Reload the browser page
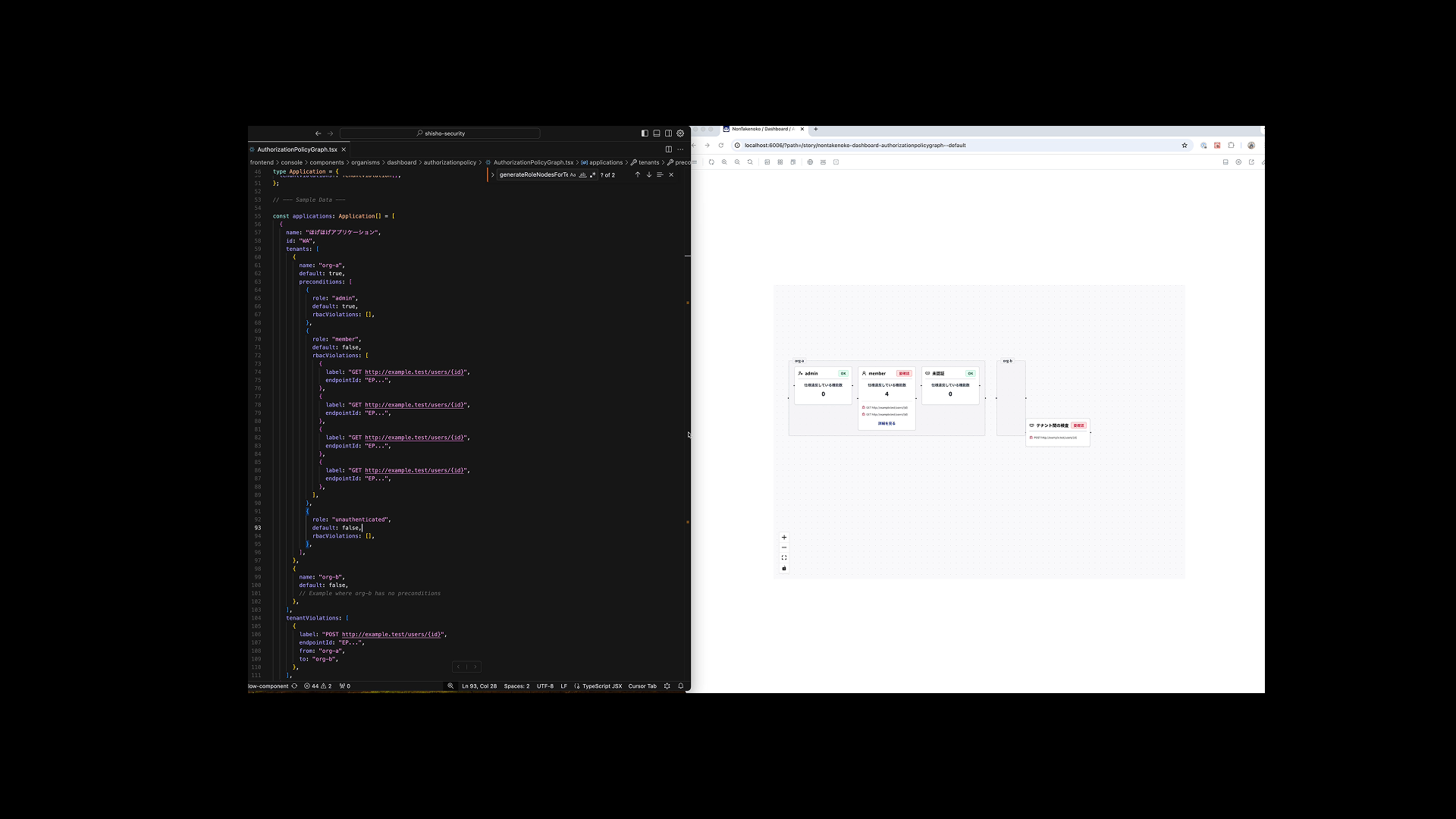1456x819 pixels. [721, 146]
